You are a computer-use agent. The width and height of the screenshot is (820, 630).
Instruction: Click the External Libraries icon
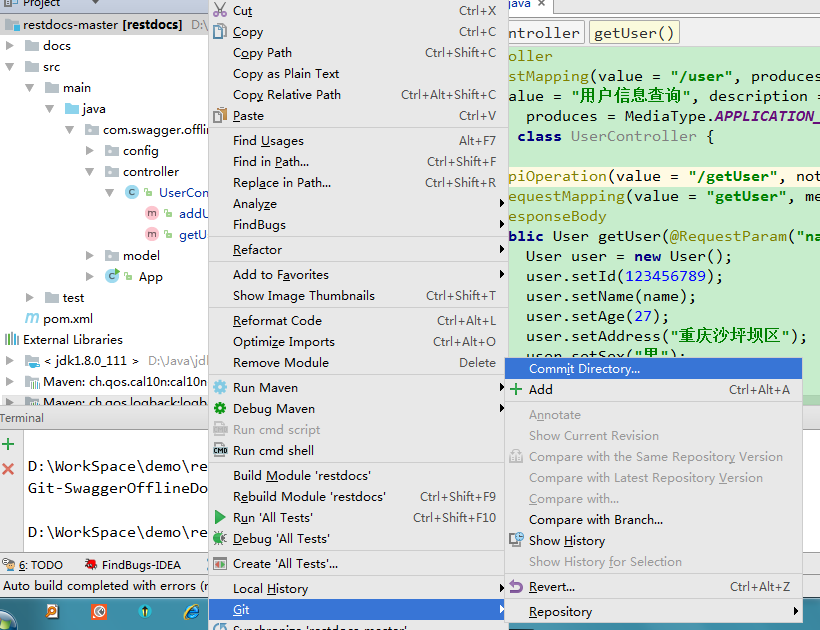(x=12, y=339)
